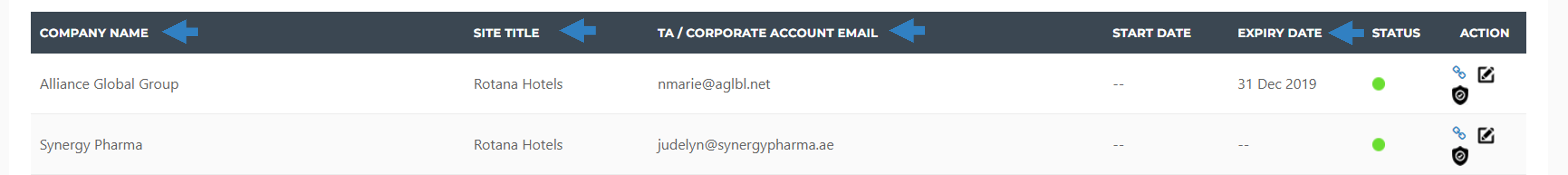Click blue arrow beside Company Name header
Screen dimensions: 1568x175
(x=180, y=31)
